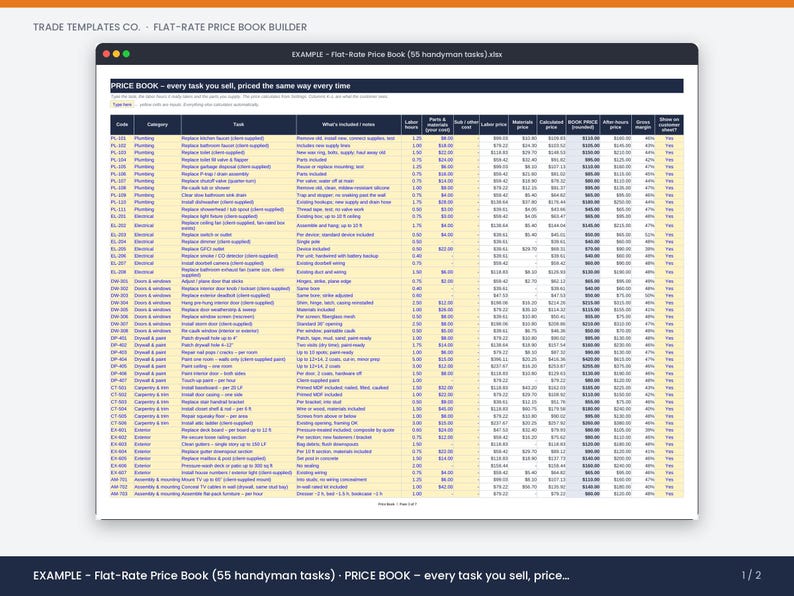Image resolution: width=794 pixels, height=596 pixels.
Task: Select 'Replace toilet fill valve & flapper' cell
Action: tap(239, 160)
